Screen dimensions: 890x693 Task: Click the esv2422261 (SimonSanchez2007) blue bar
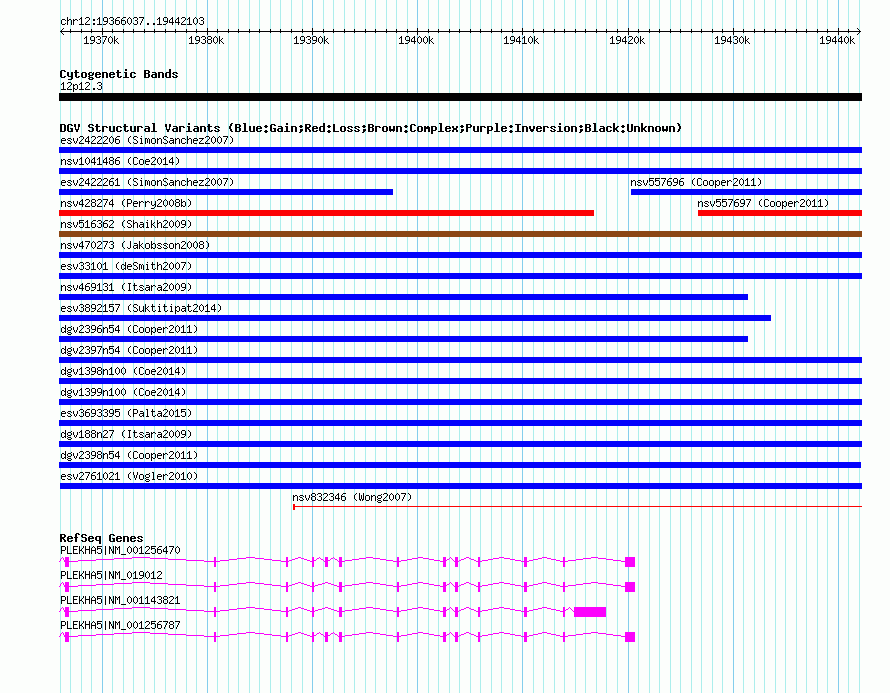(226, 192)
